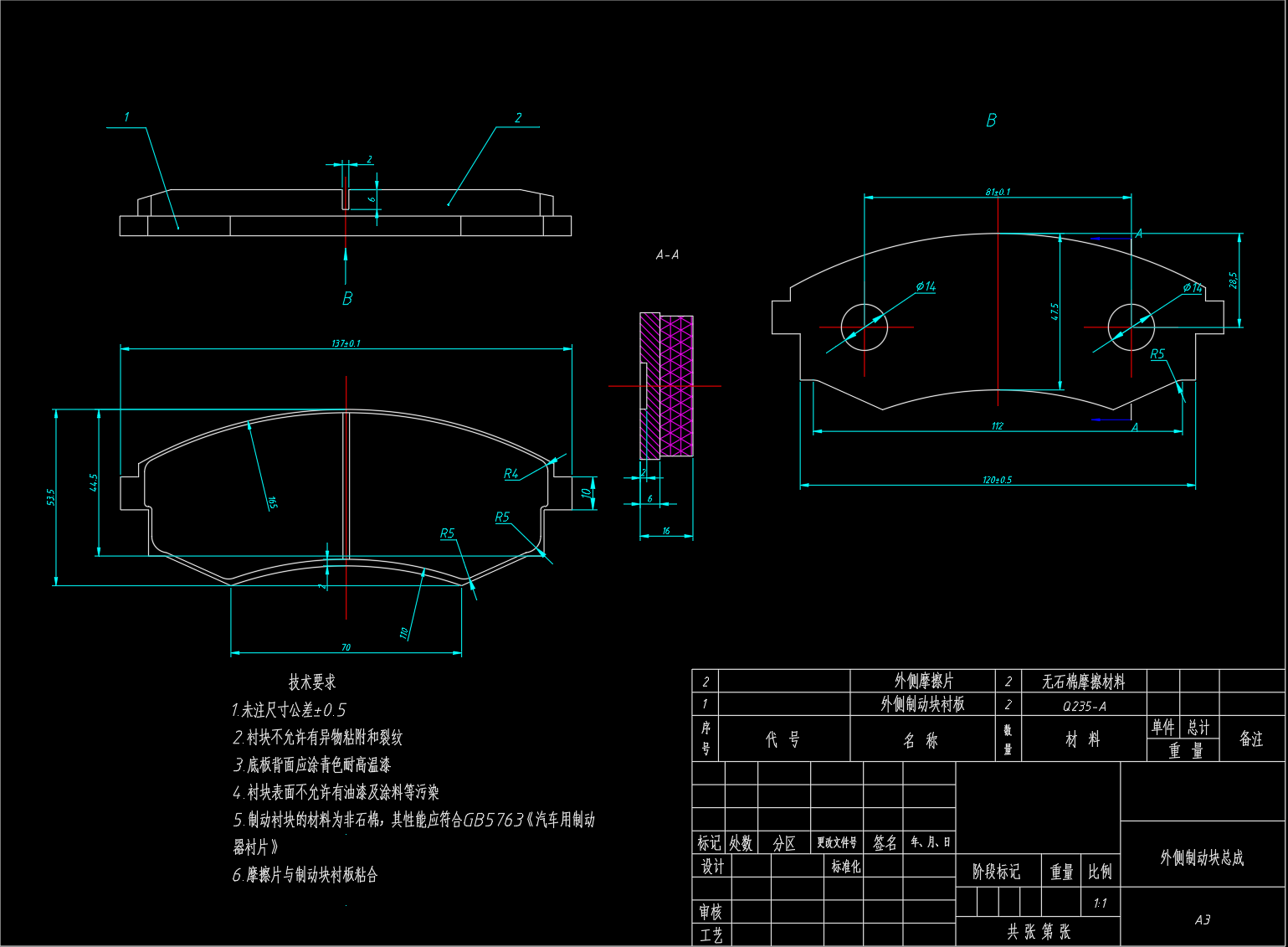Click the 备注 column header
The height and width of the screenshot is (947, 1288).
pyautogui.click(x=1251, y=739)
